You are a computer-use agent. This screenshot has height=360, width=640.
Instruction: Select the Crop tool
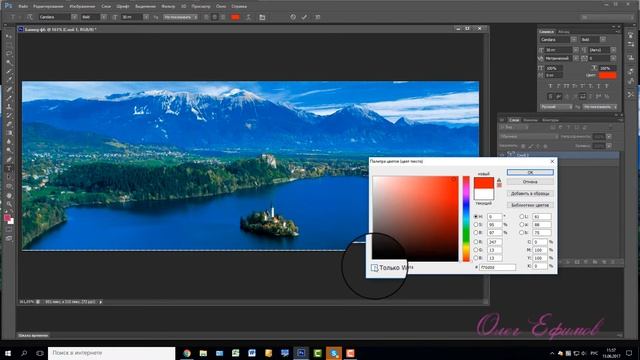coord(9,71)
